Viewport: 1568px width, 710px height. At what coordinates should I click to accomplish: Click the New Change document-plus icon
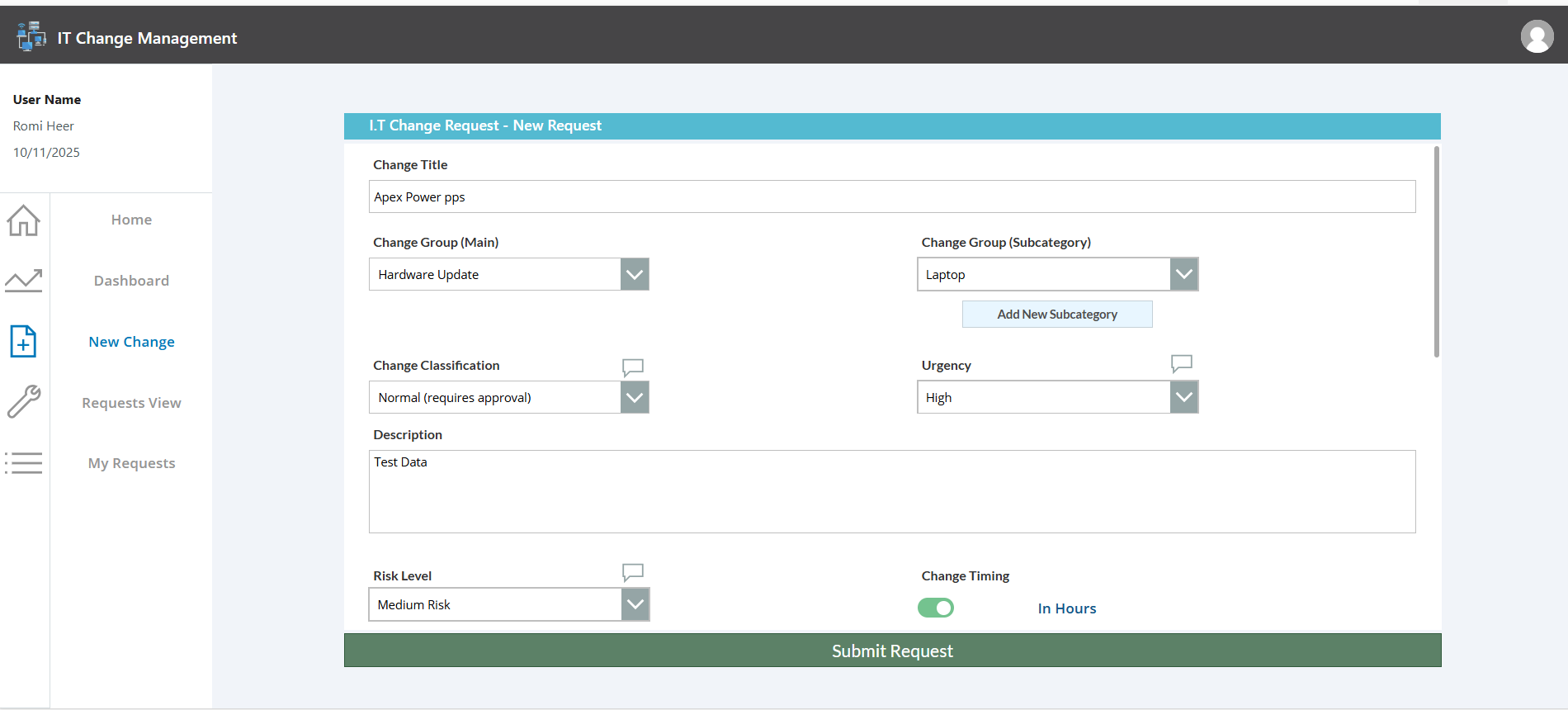tap(23, 341)
